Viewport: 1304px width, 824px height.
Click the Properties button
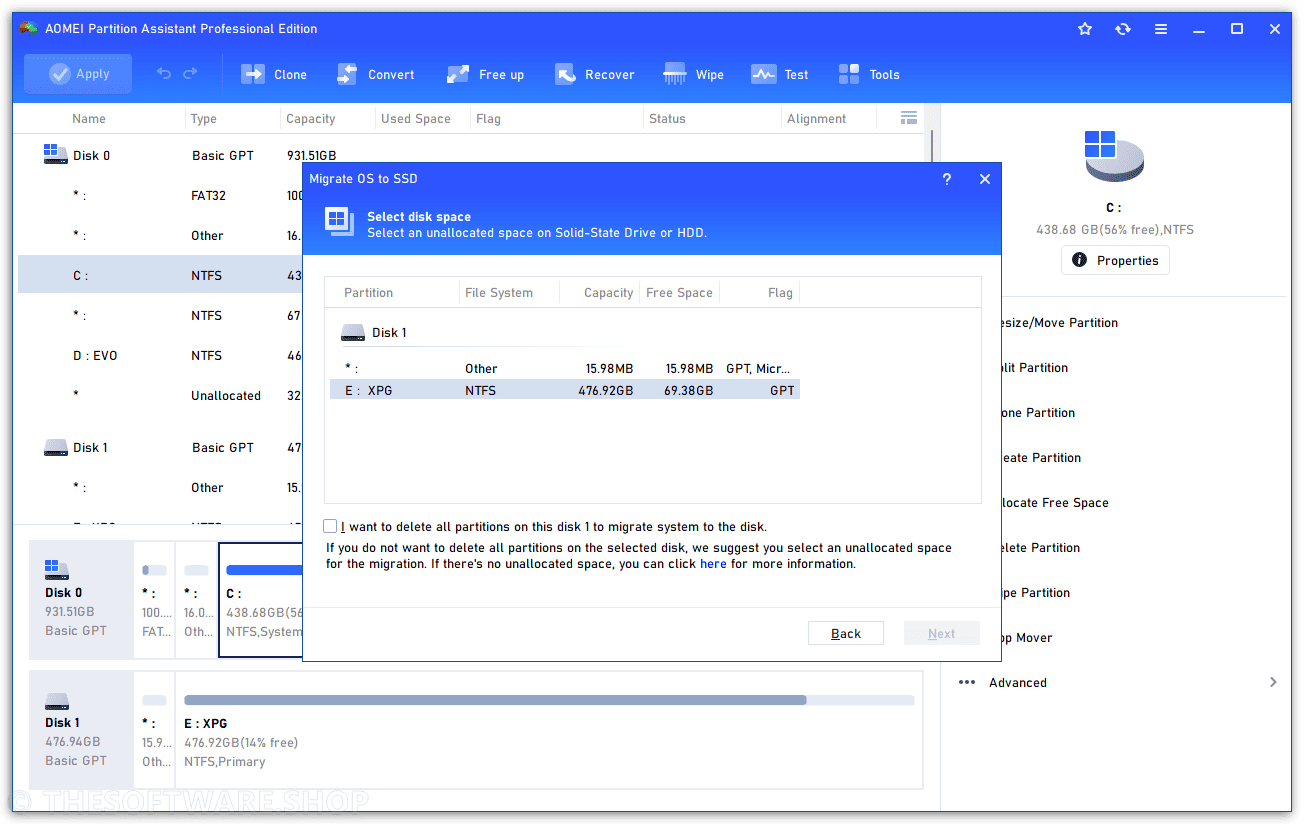point(1115,260)
